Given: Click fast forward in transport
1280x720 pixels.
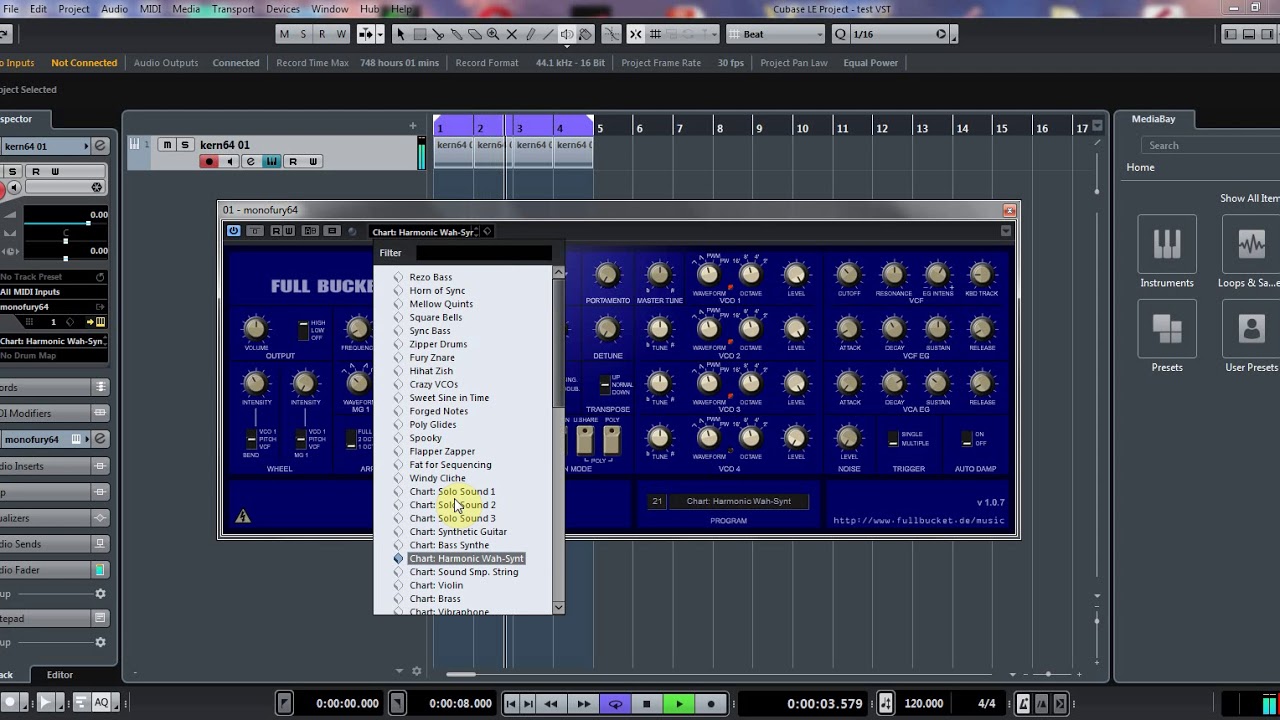Looking at the screenshot, I should (583, 704).
